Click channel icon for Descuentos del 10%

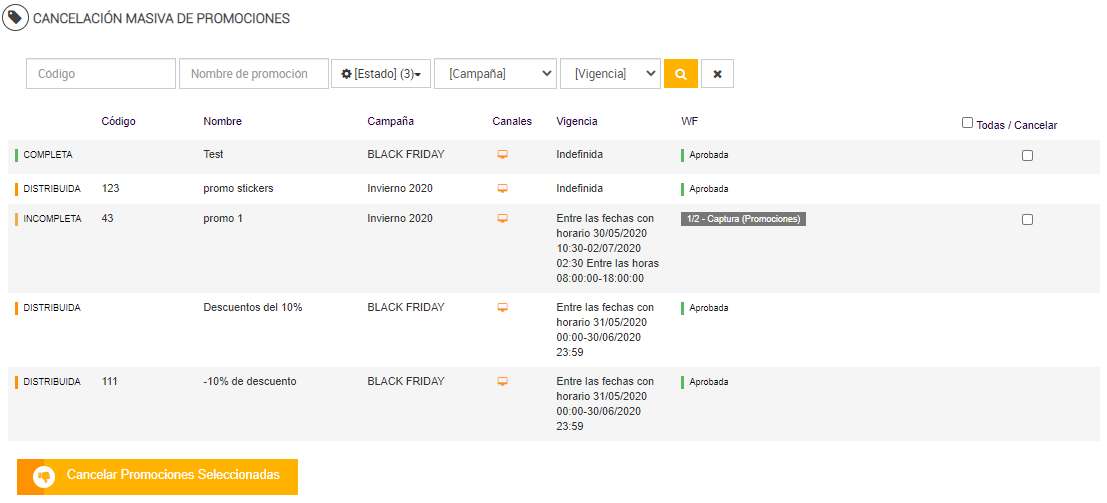[x=503, y=308]
